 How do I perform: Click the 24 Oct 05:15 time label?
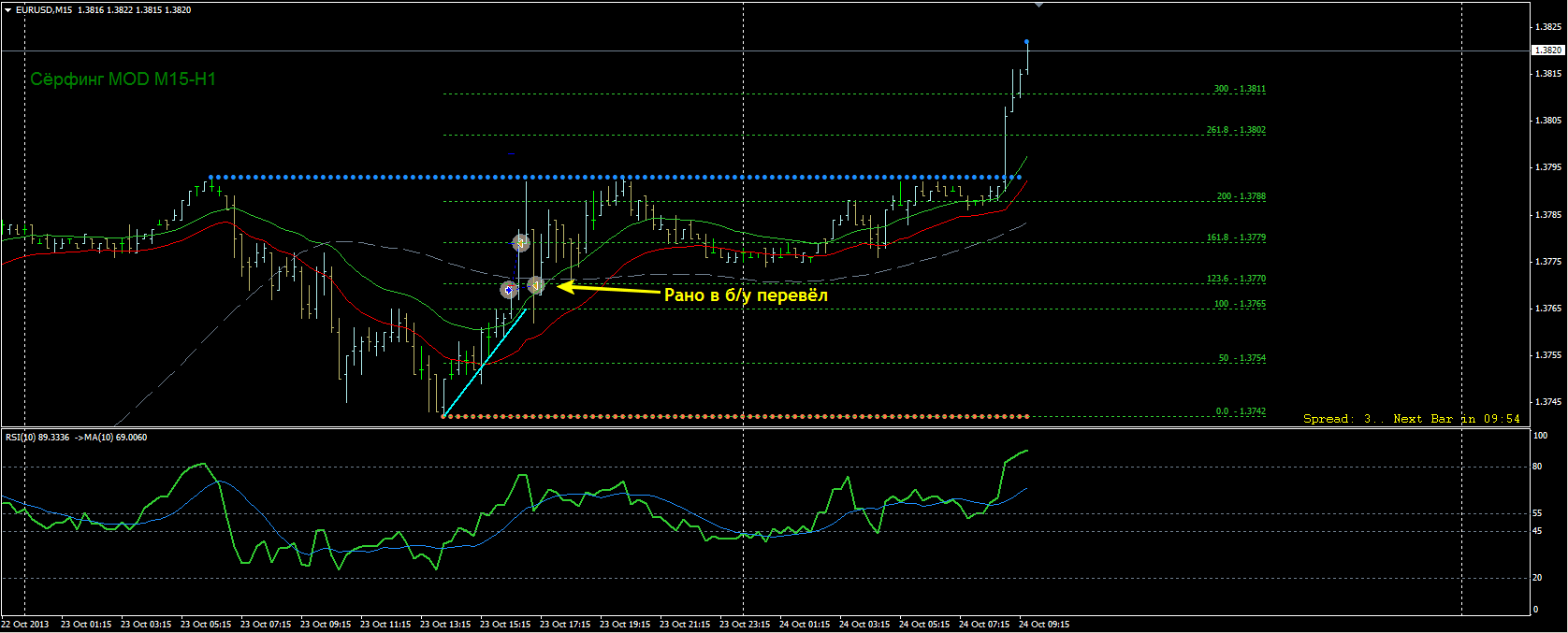point(924,624)
